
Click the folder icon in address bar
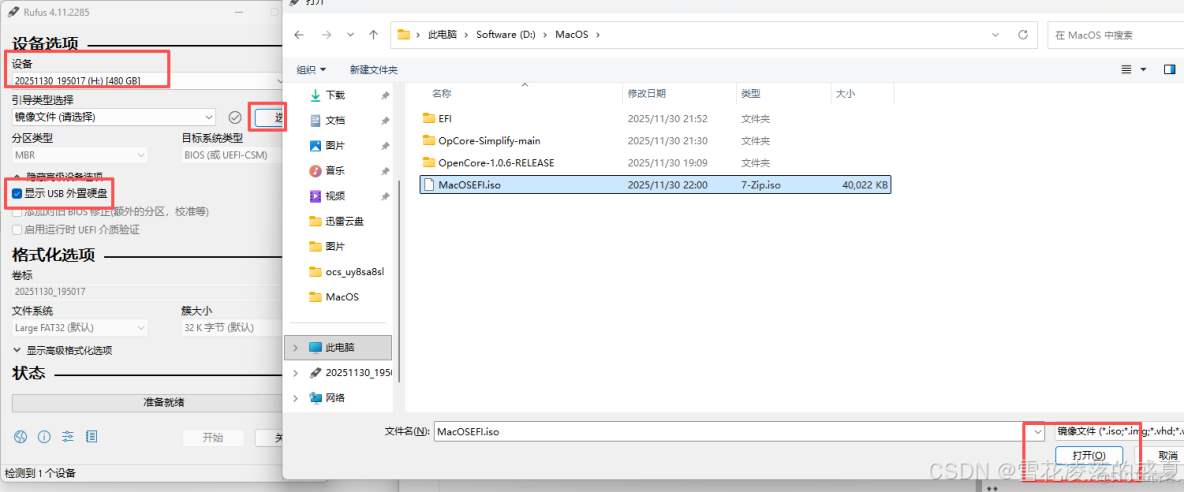(403, 35)
